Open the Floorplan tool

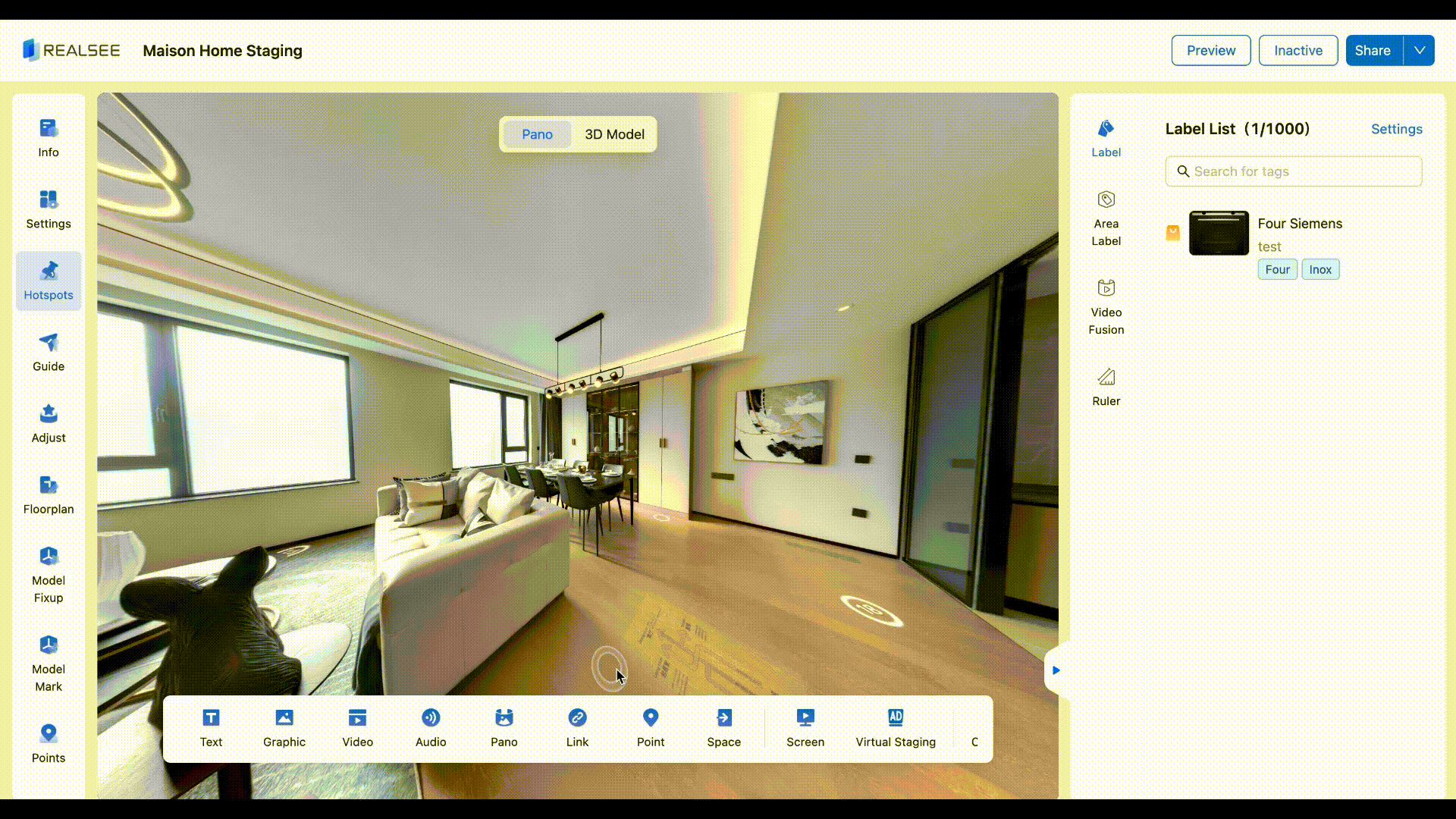tap(49, 495)
